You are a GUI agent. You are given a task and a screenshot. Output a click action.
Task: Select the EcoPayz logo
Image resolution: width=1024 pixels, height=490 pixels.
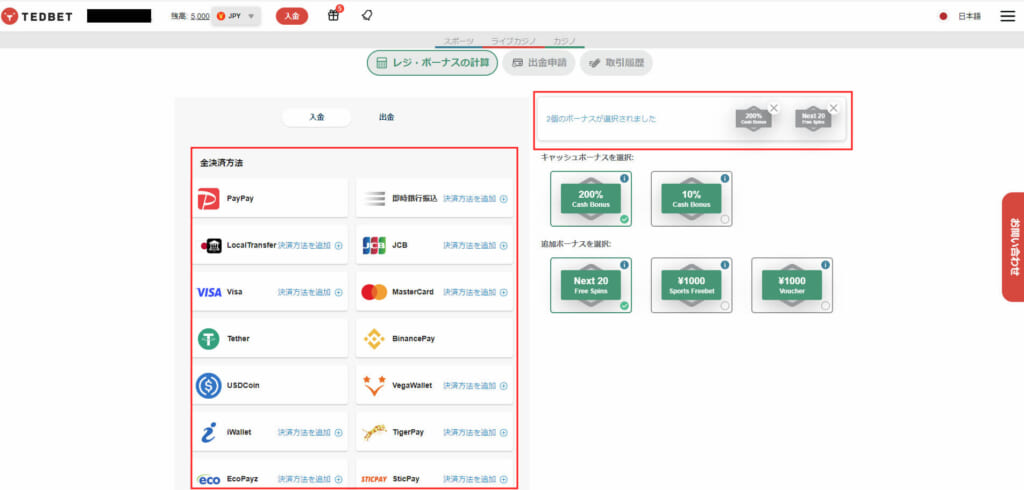209,480
